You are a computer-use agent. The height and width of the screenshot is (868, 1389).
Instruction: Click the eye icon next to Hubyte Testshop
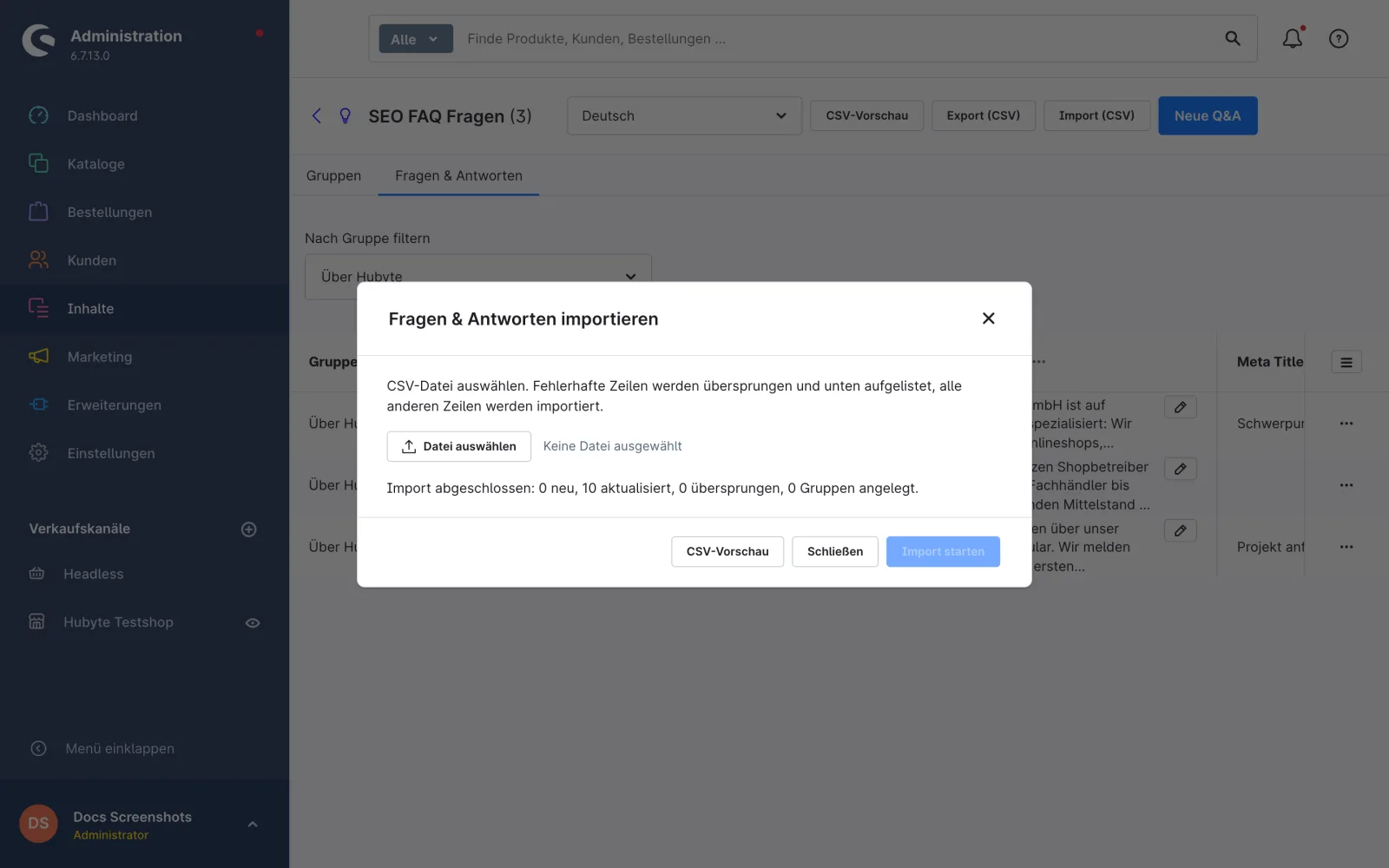click(x=253, y=623)
